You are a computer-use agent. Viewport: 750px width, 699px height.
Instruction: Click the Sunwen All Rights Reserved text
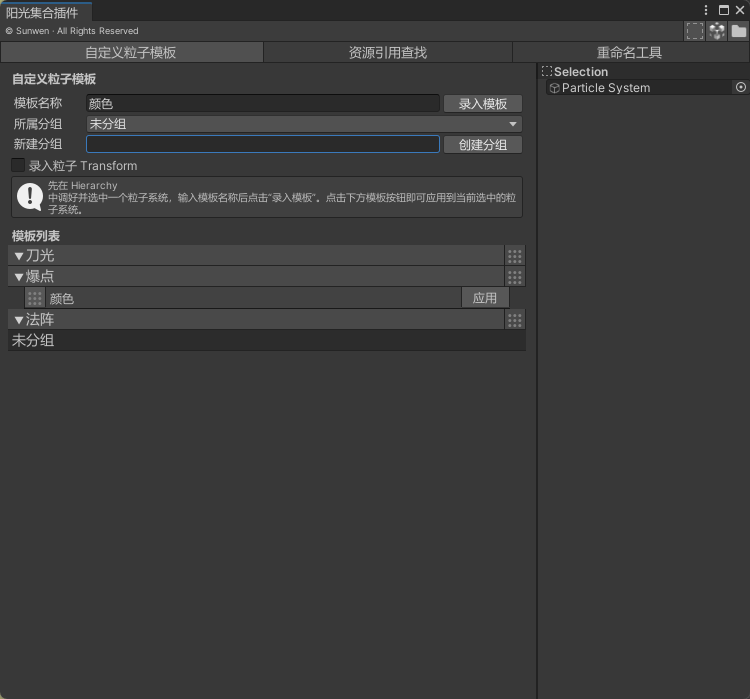(72, 31)
